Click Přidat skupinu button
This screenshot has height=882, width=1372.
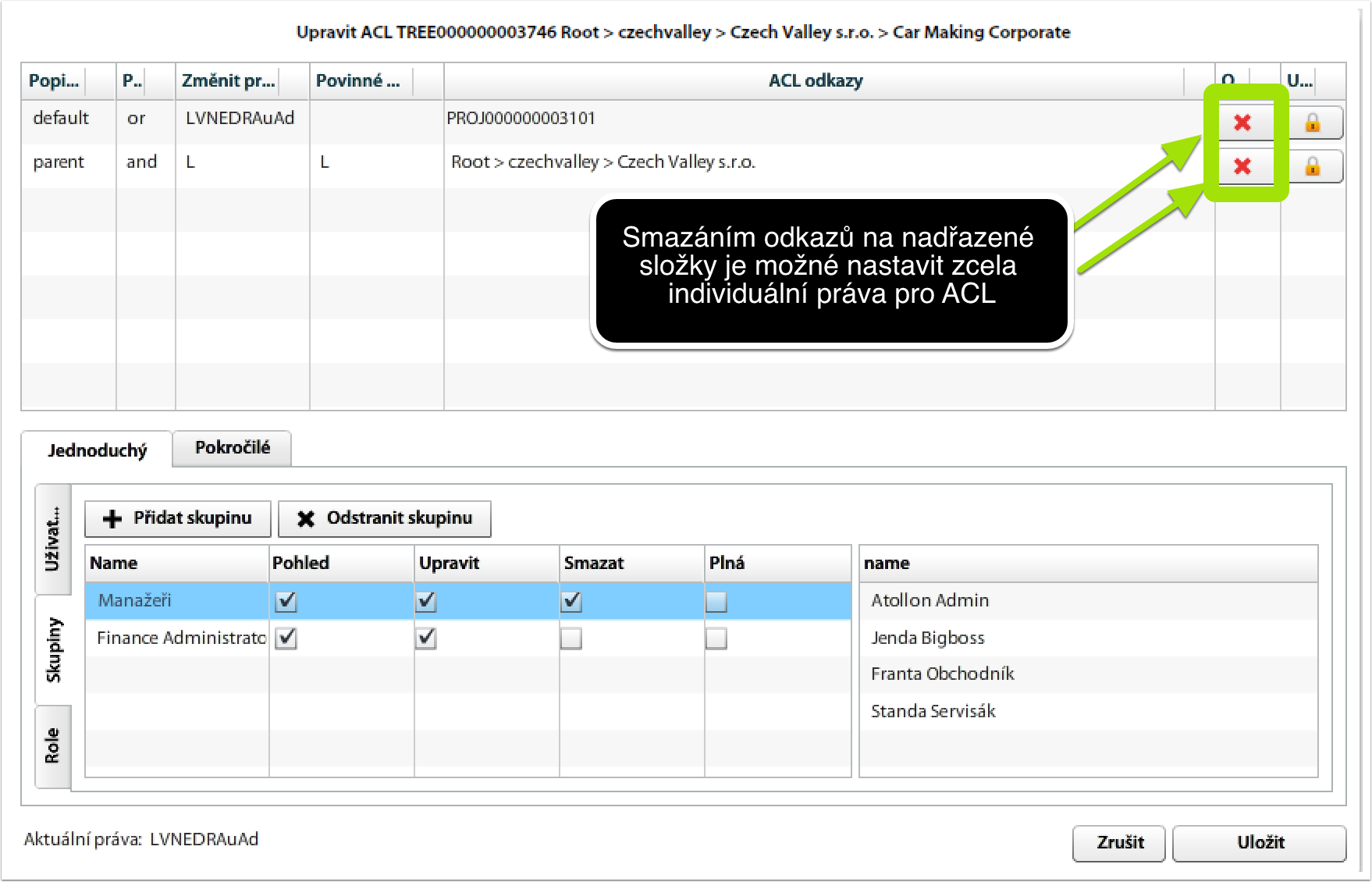pos(178,518)
